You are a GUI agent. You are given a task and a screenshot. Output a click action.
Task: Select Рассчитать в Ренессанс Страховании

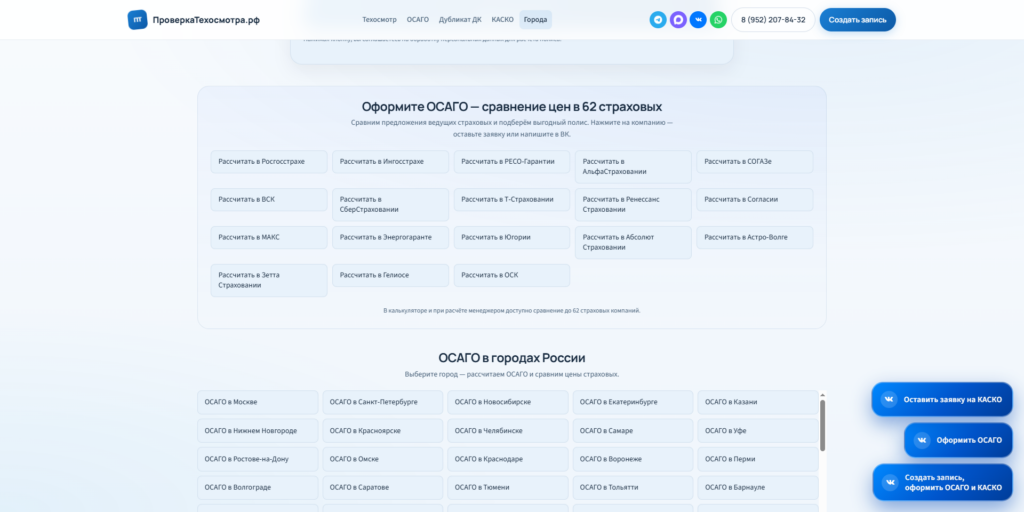tap(633, 205)
